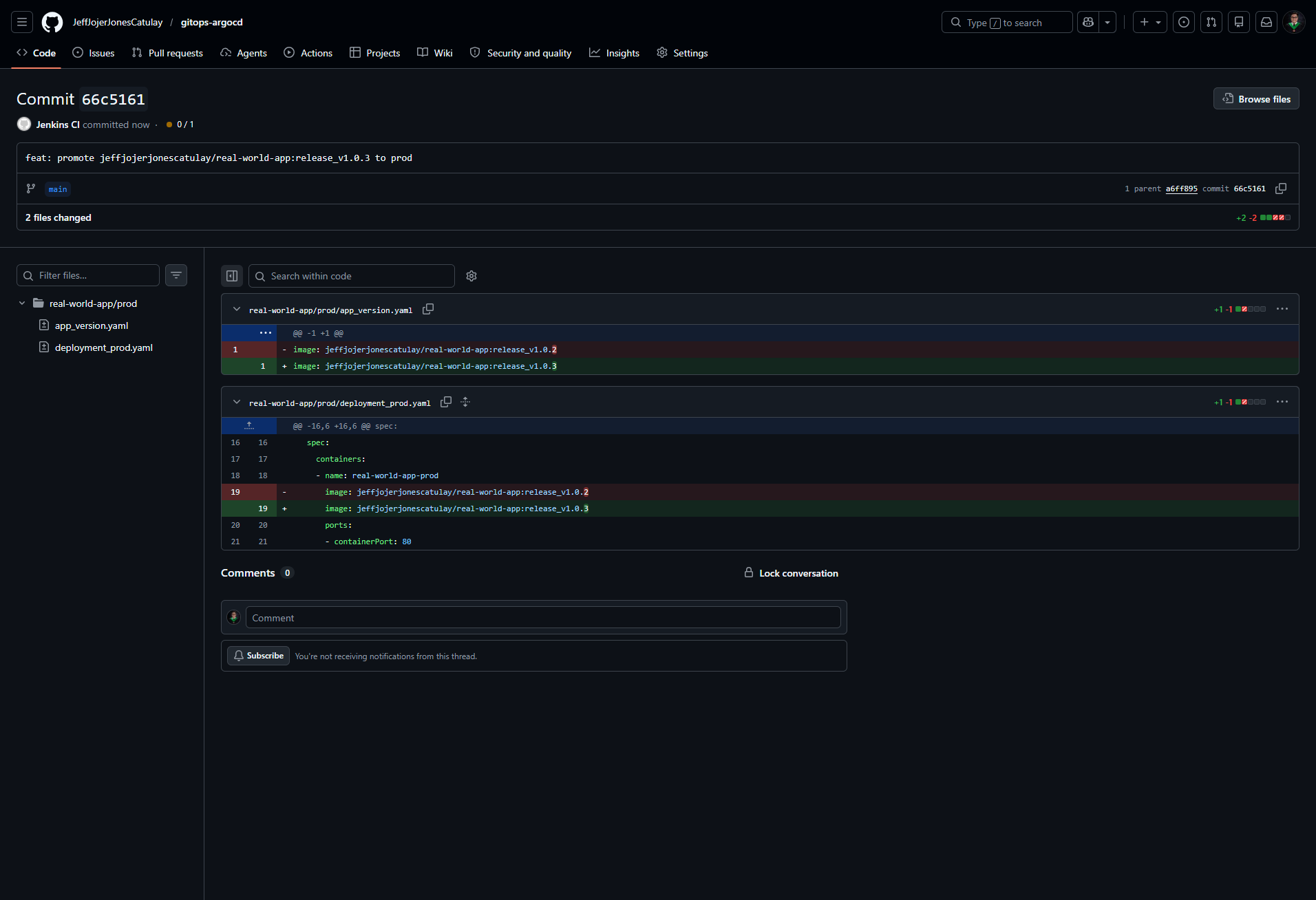The height and width of the screenshot is (900, 1316).
Task: View the 0/1 checks status
Action: click(x=180, y=125)
